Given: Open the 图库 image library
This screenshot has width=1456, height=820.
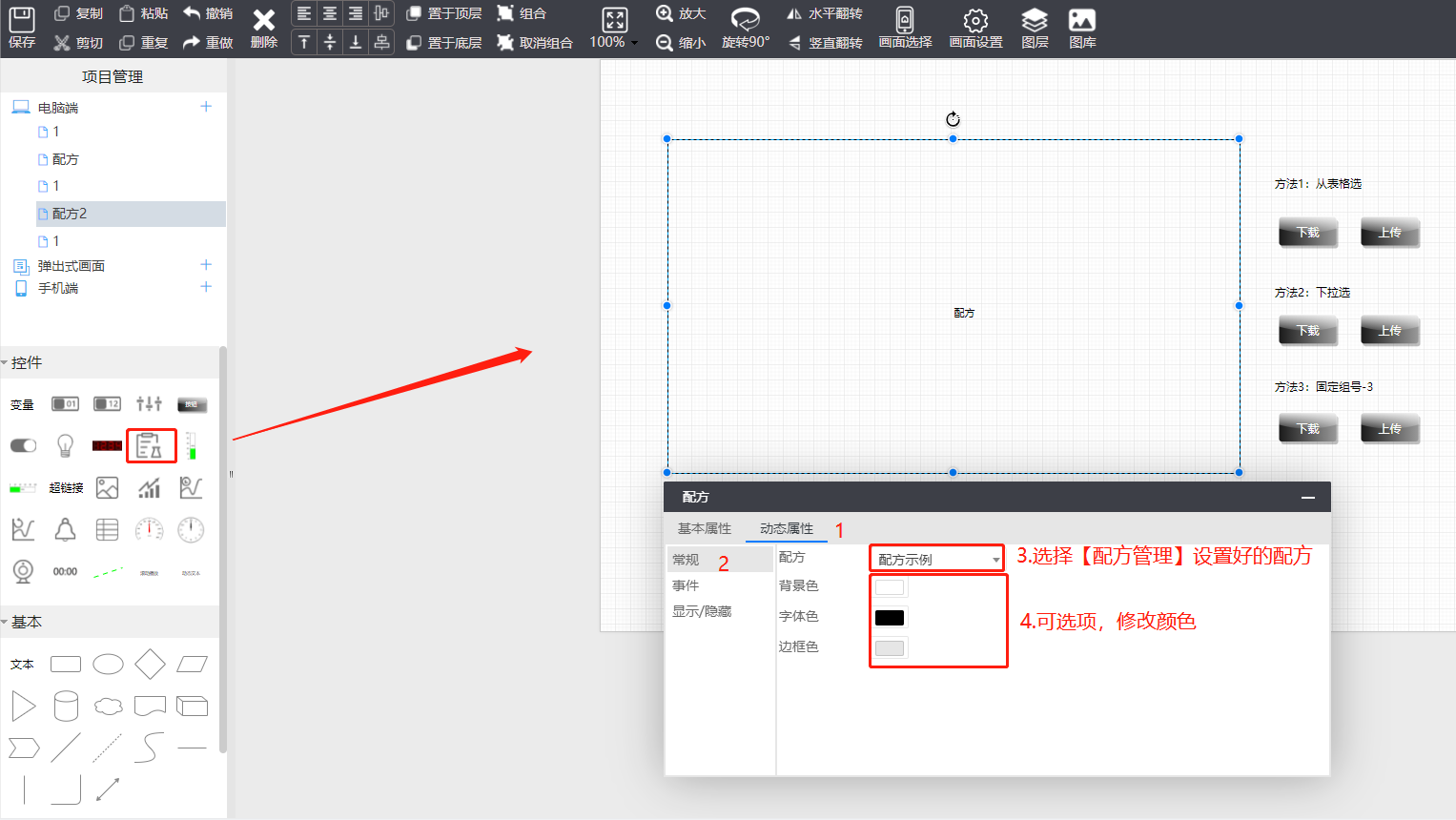Looking at the screenshot, I should [x=1082, y=28].
